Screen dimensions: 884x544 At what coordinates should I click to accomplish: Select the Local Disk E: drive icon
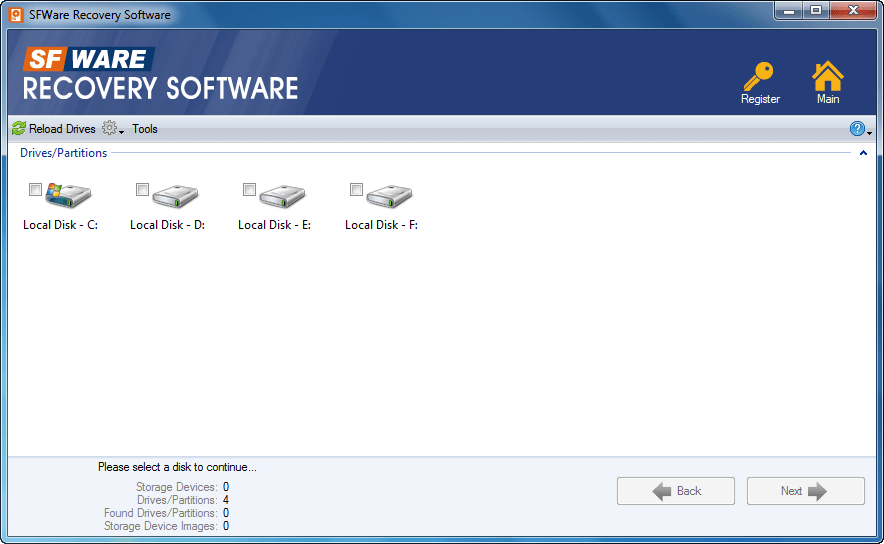(282, 196)
